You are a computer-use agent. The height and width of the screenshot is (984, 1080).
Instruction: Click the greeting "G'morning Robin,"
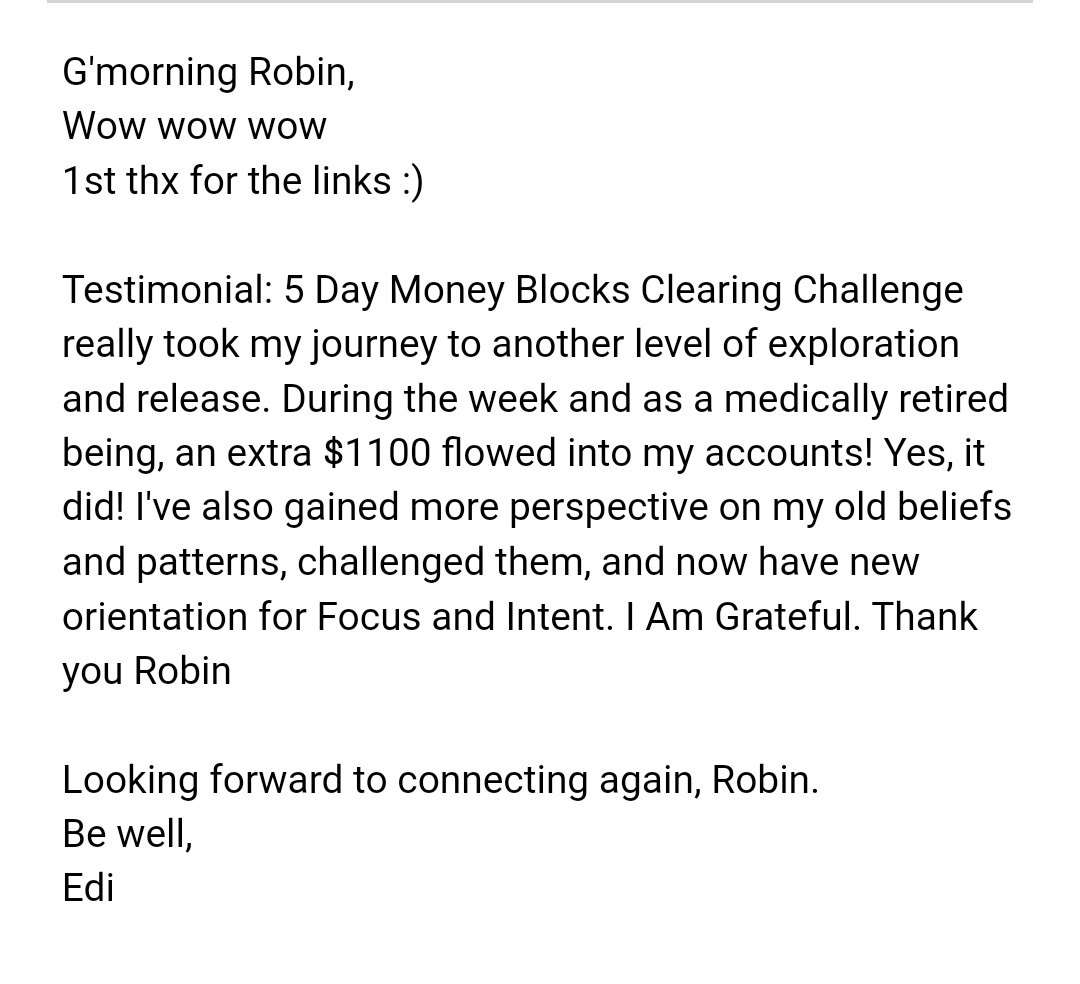[x=208, y=73]
